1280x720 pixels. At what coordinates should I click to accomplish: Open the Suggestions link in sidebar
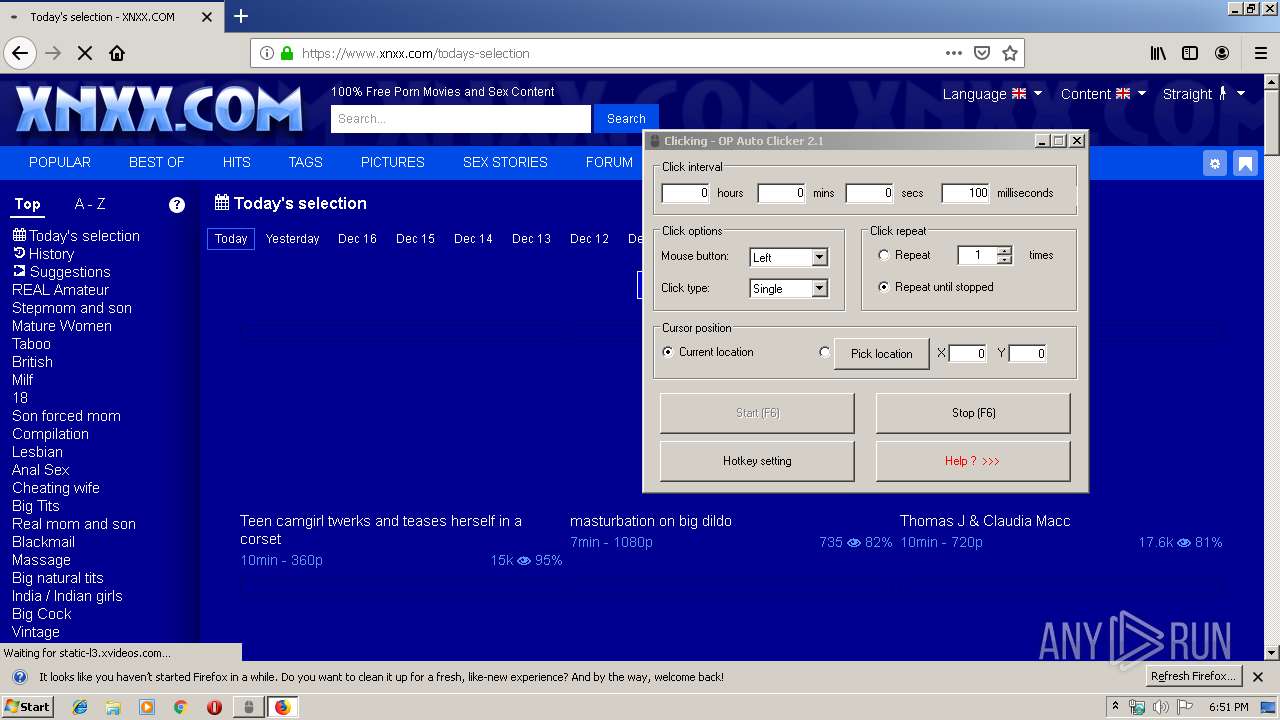pyautogui.click(x=61, y=272)
